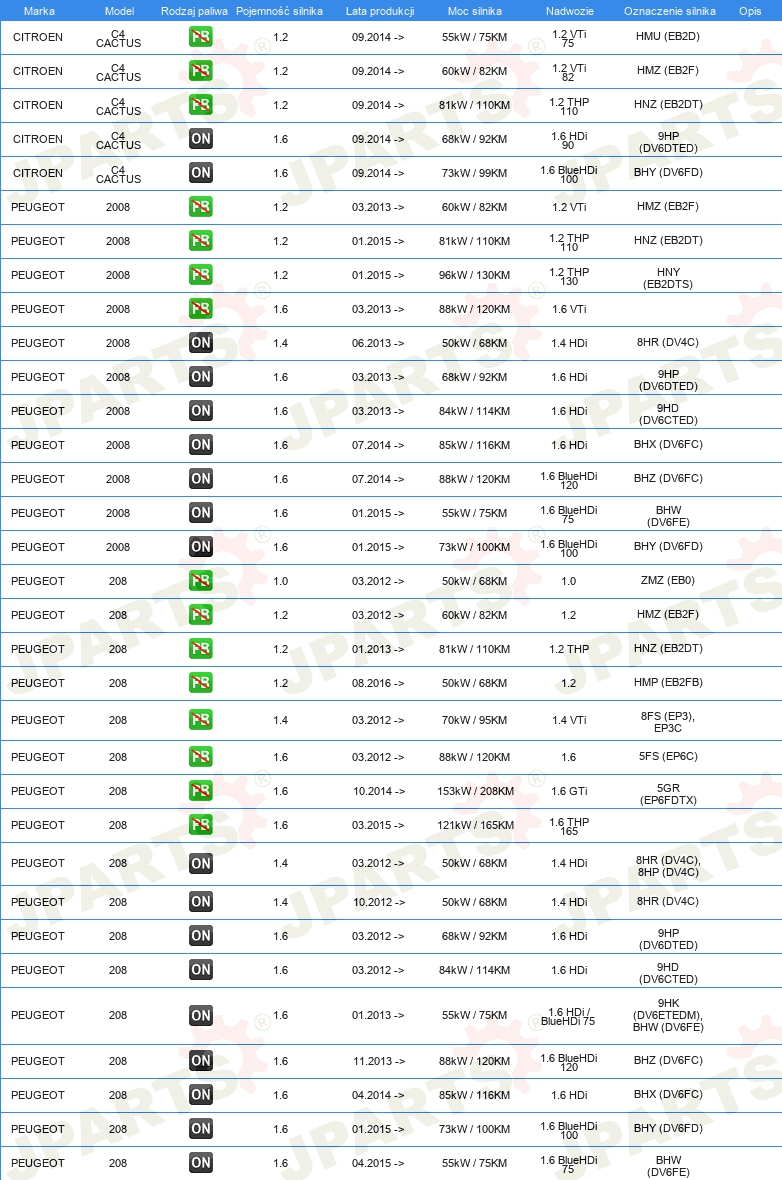
Task: Select the 'HMP (EB2FB)' engine code
Action: [668, 683]
